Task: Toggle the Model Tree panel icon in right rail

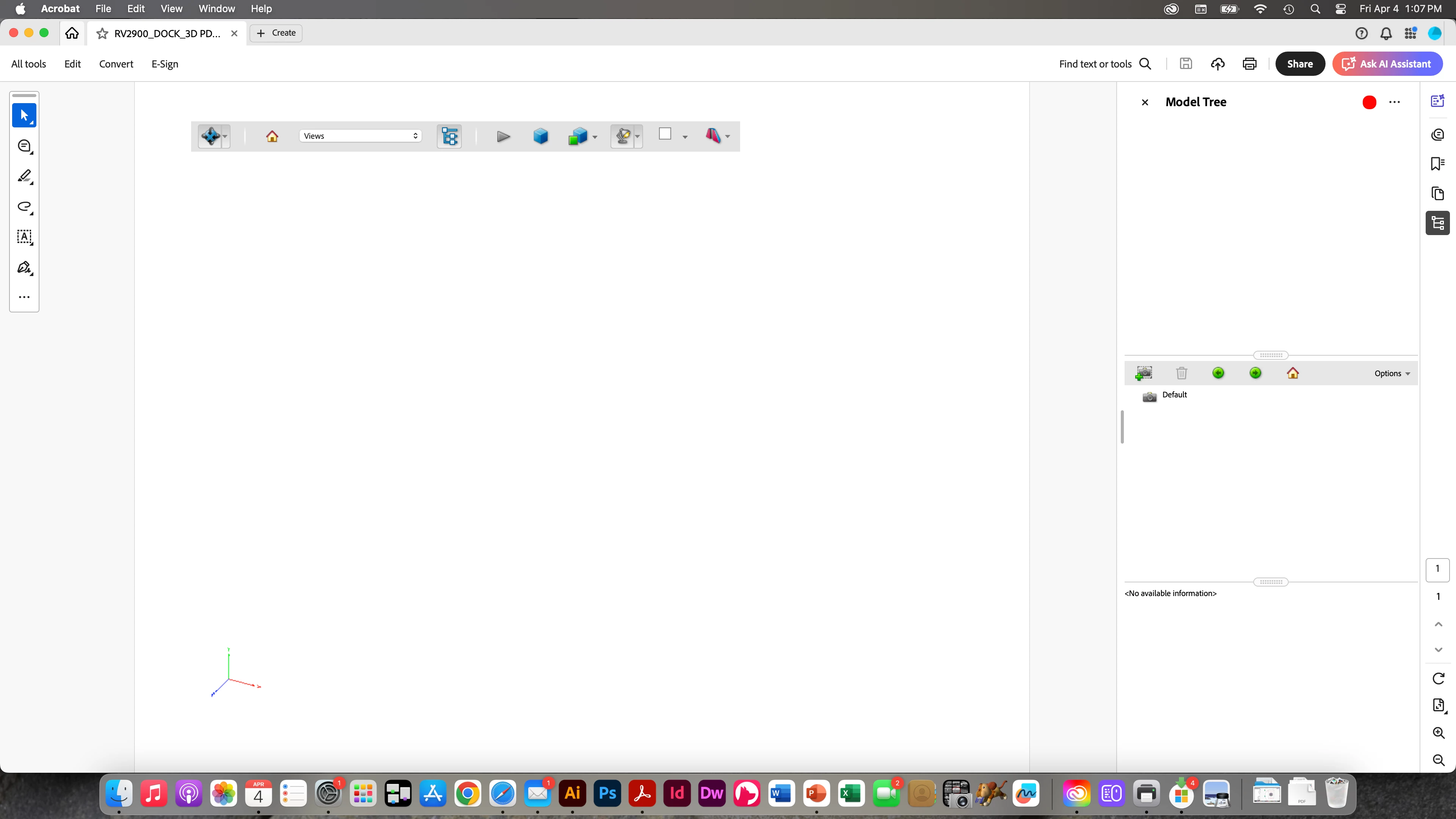Action: pos(1437,223)
